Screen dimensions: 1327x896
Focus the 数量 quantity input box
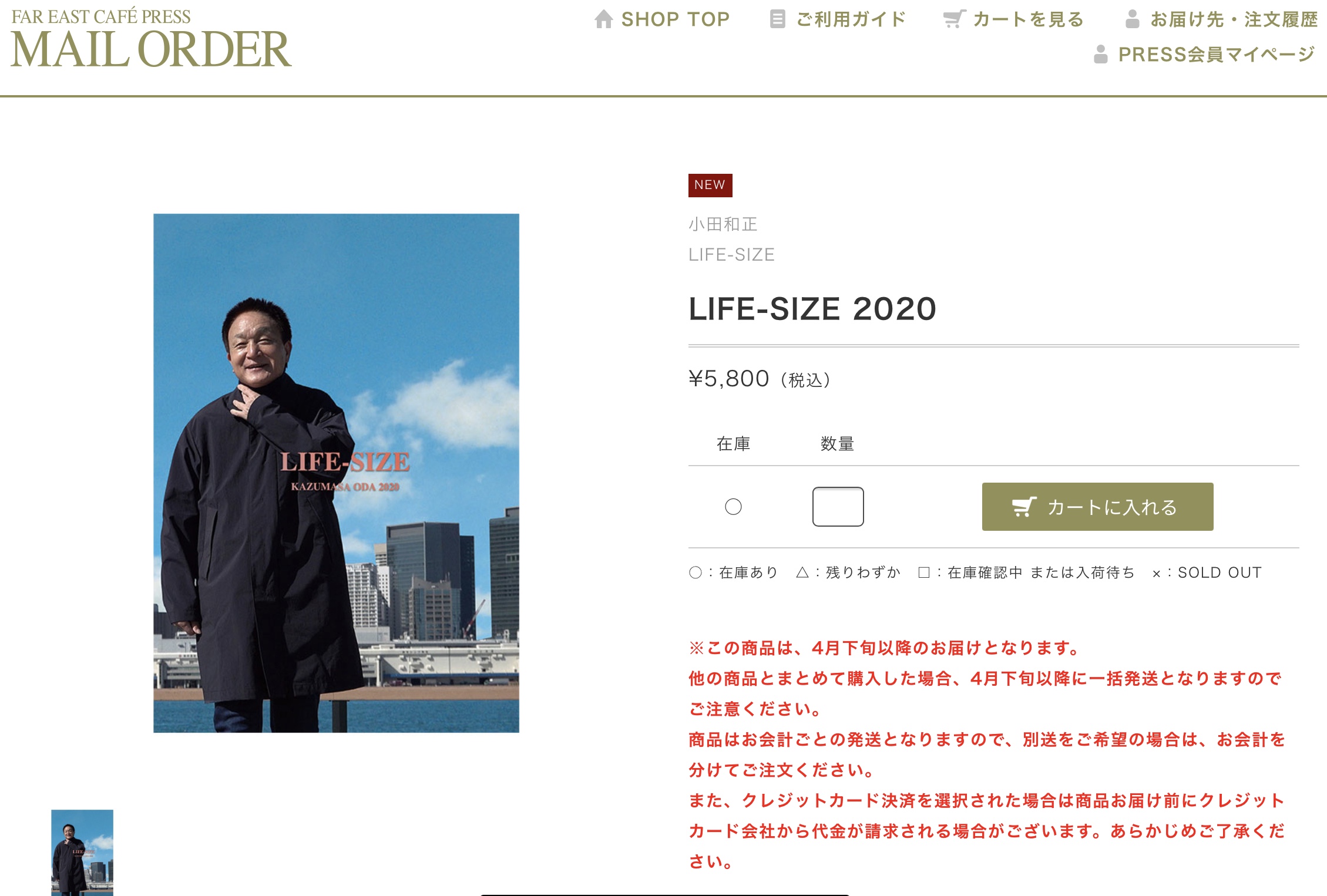(x=838, y=507)
